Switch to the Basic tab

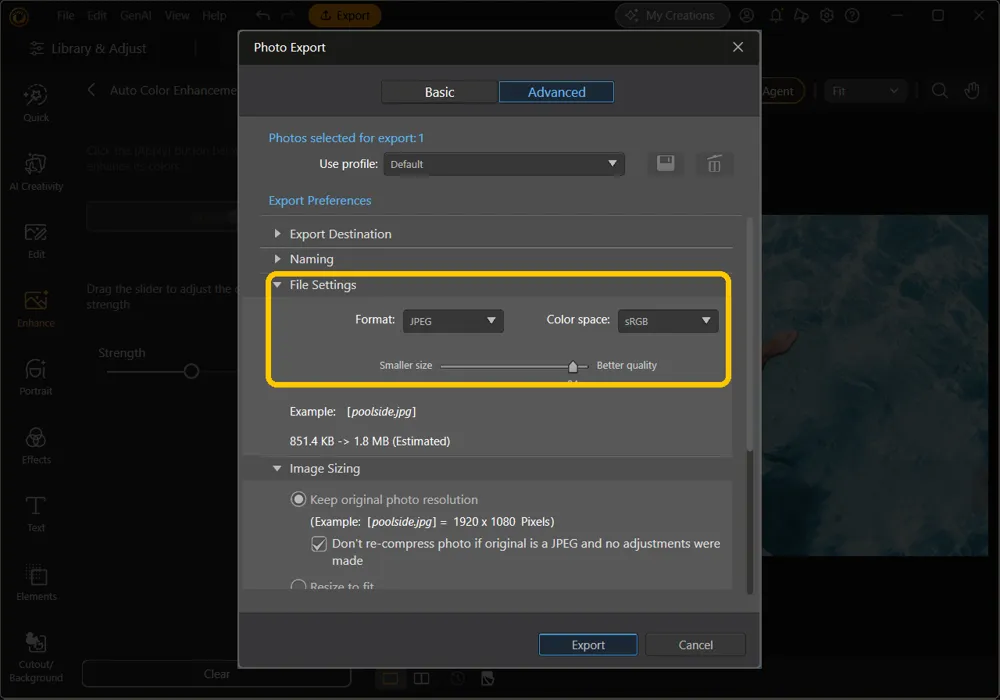[x=439, y=92]
